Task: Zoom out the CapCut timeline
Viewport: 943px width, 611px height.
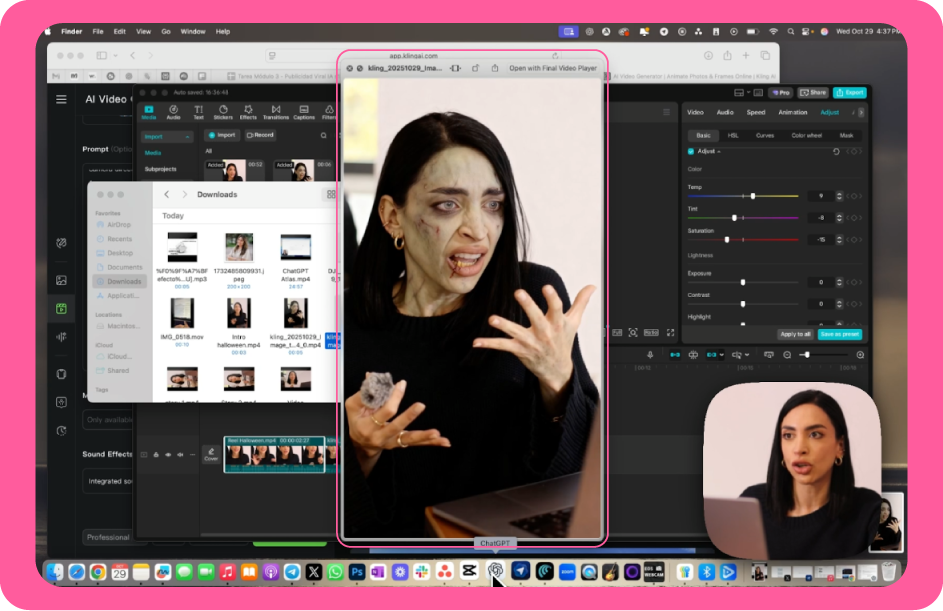Action: click(x=787, y=355)
